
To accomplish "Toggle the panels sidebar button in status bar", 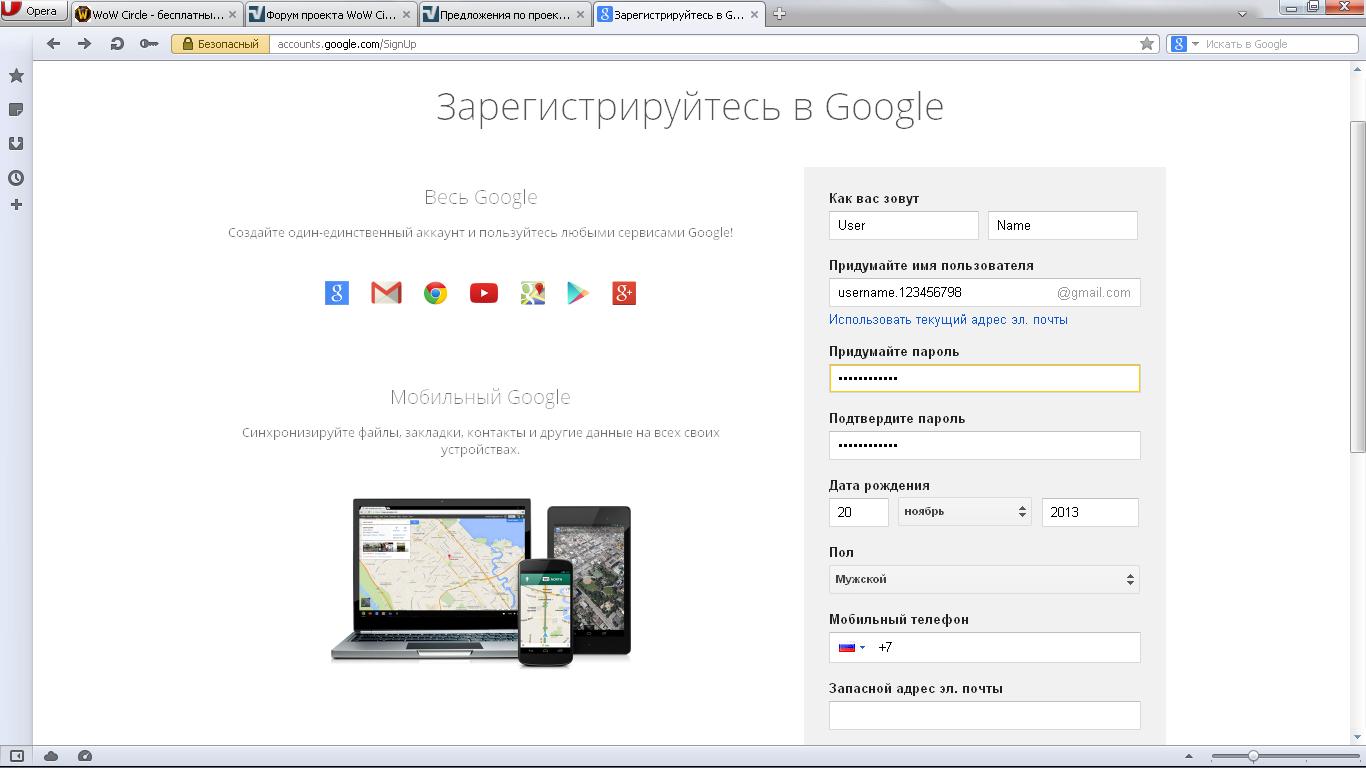I will [16, 757].
